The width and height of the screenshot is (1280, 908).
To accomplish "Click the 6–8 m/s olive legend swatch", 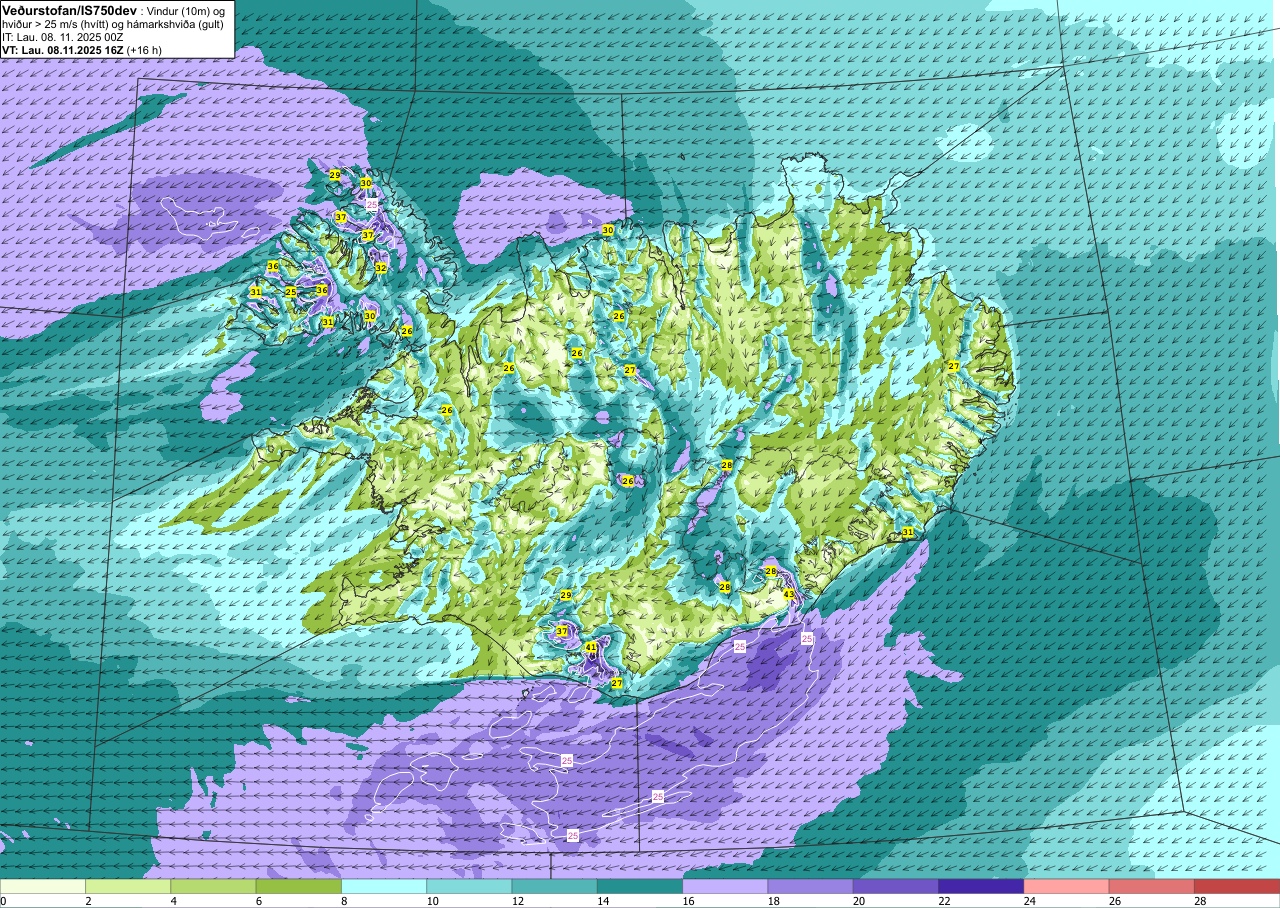I will point(299,886).
